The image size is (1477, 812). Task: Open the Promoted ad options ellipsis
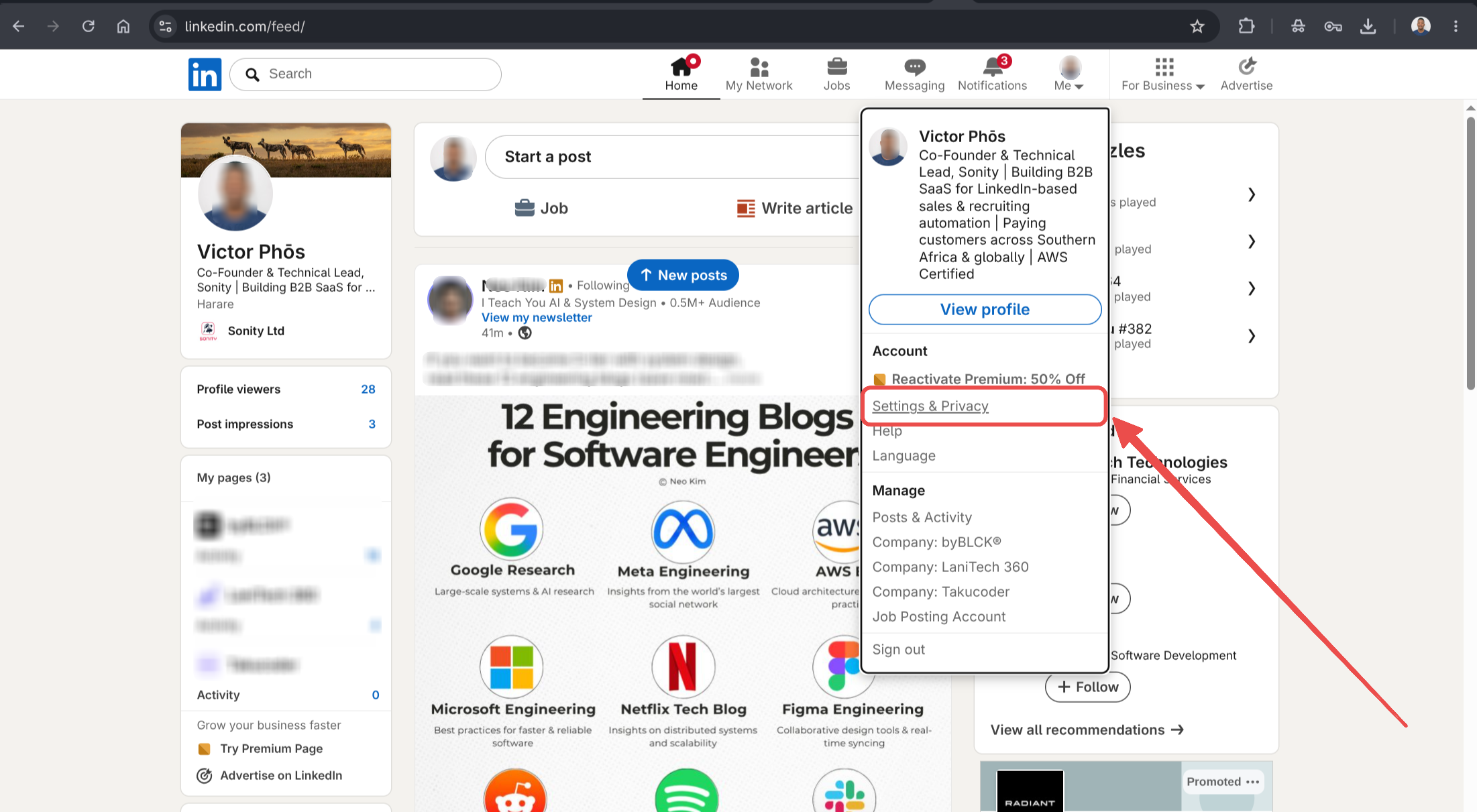(x=1253, y=782)
